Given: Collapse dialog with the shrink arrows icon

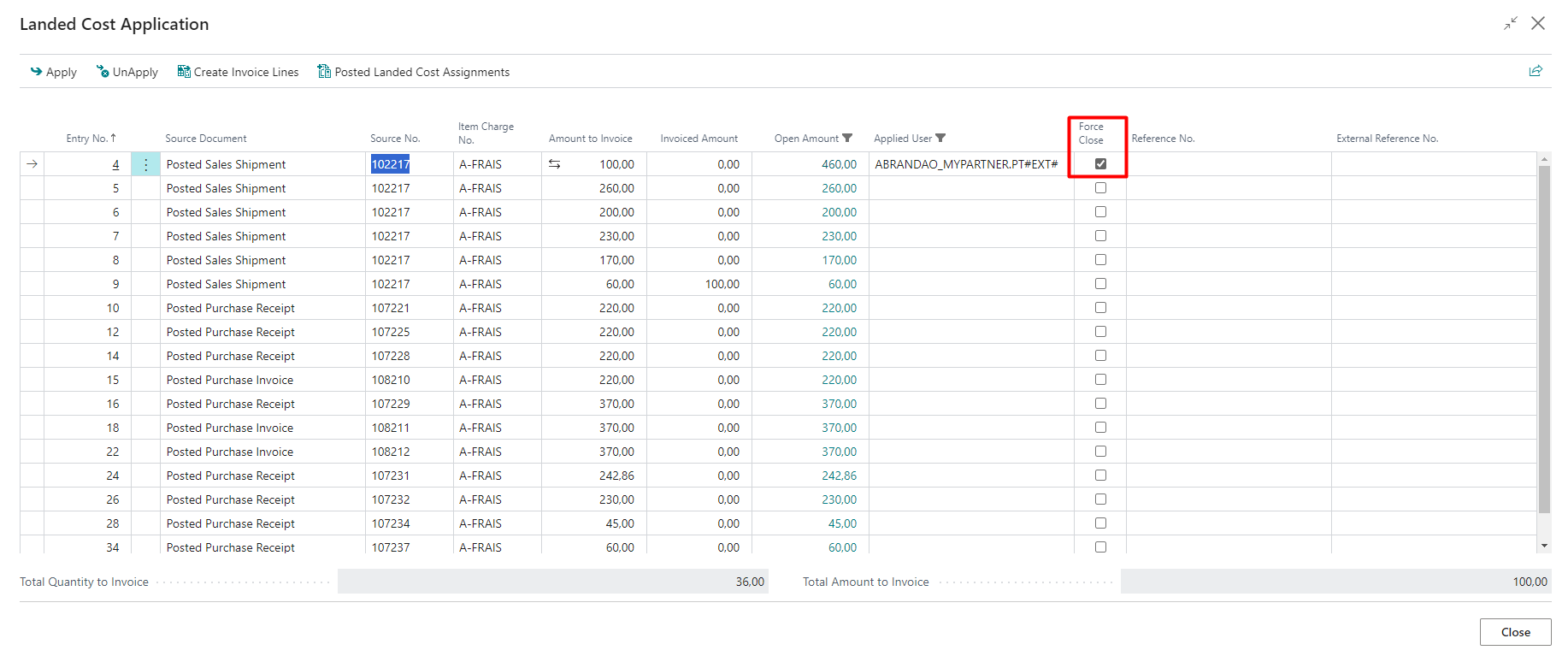Looking at the screenshot, I should pos(1511,24).
